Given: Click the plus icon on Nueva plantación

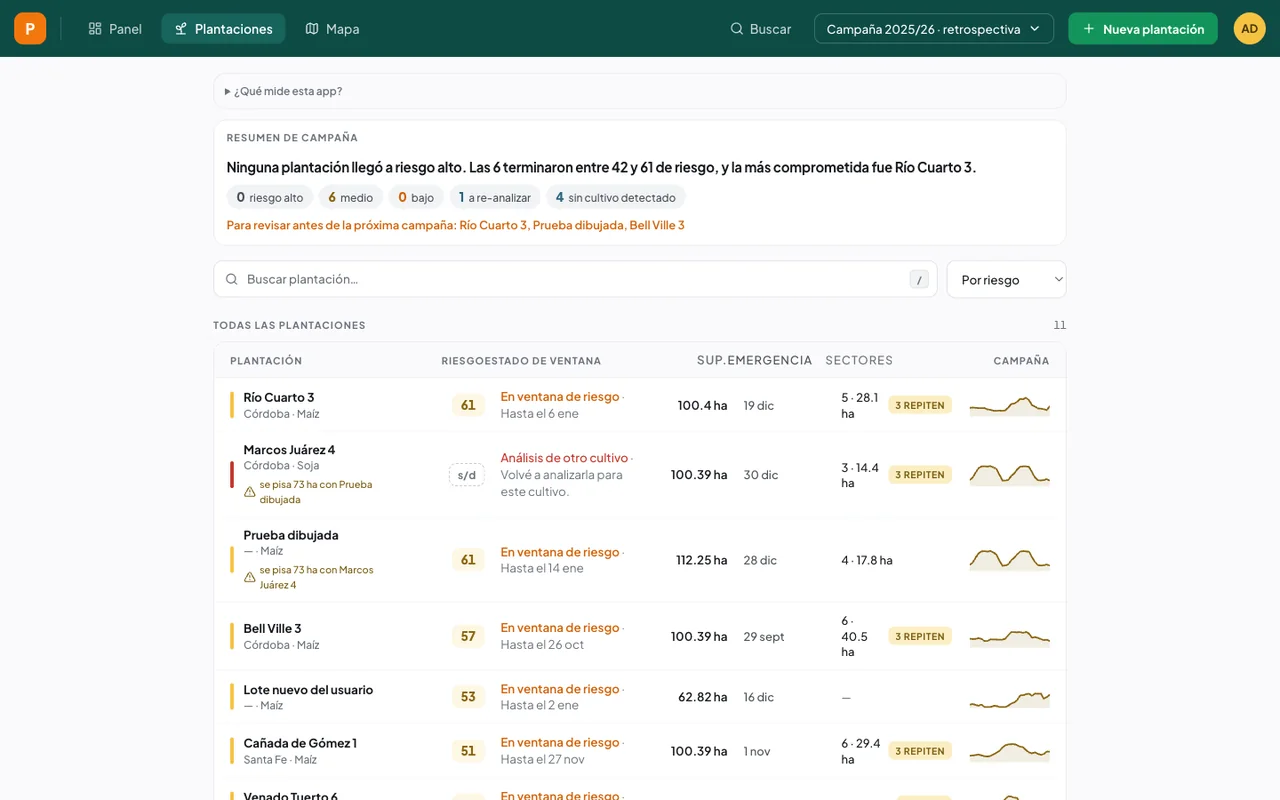Looking at the screenshot, I should (x=1089, y=29).
